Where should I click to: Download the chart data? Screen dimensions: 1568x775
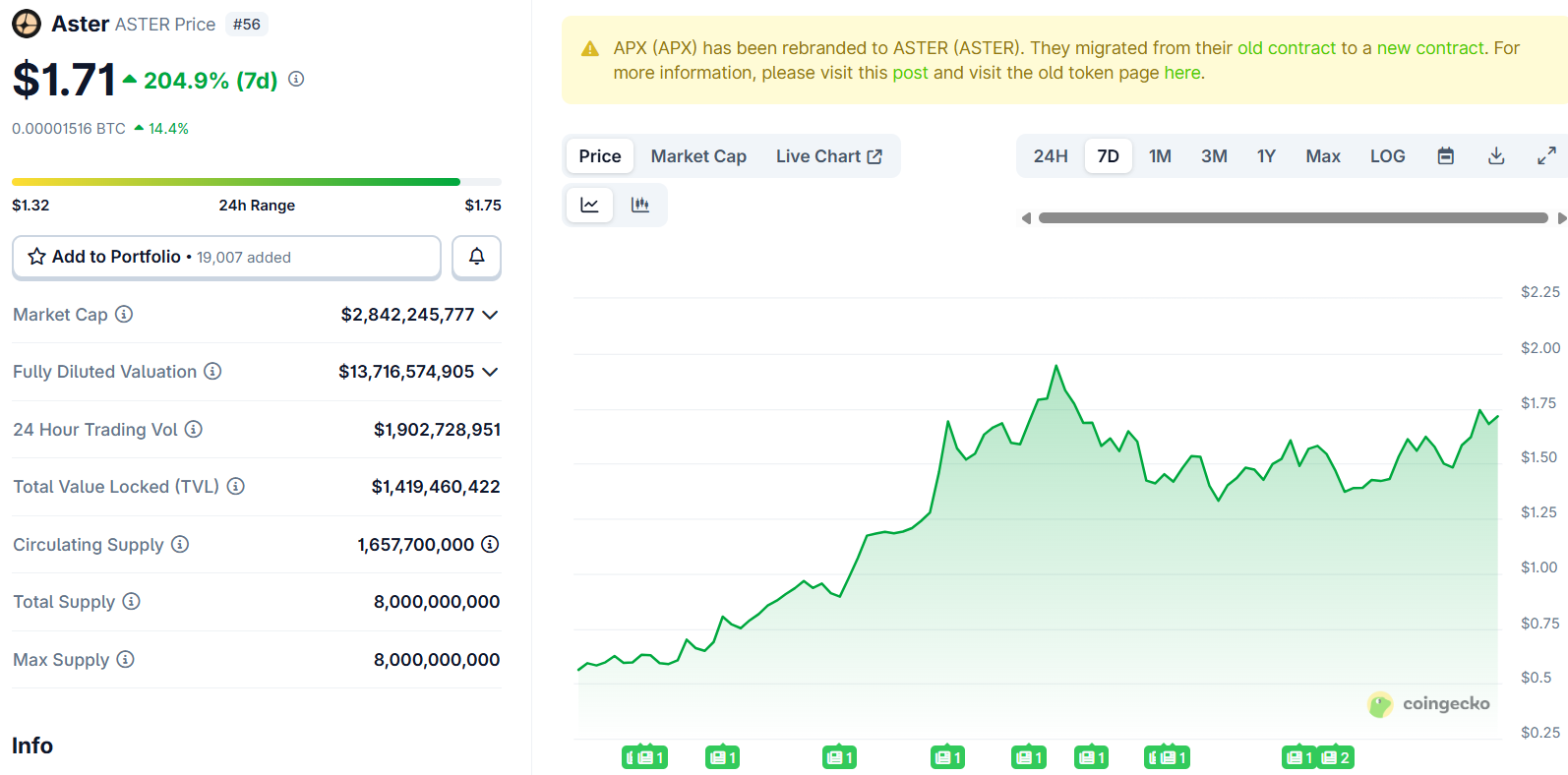(1496, 155)
